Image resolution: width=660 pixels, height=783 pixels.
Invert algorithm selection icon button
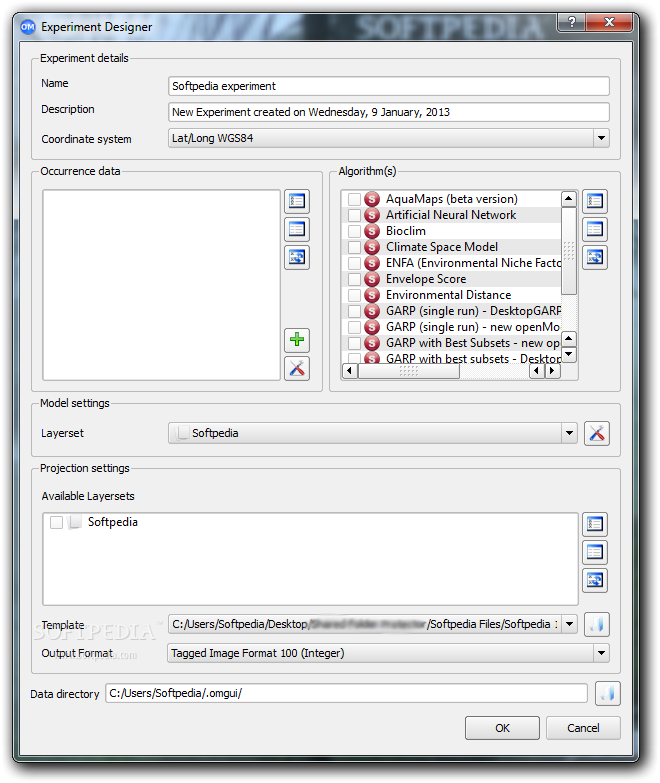pyautogui.click(x=595, y=257)
